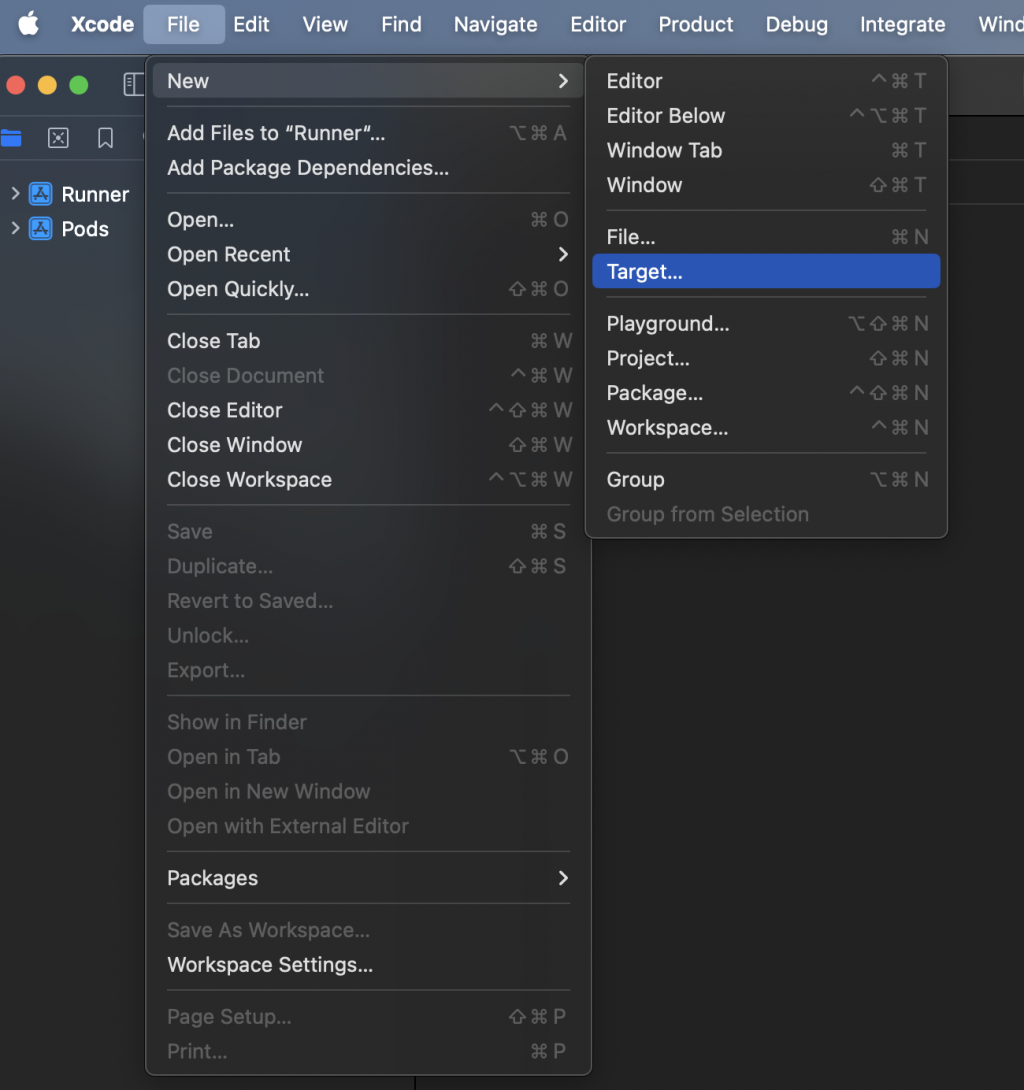1024x1090 pixels.
Task: Open the Apple menu
Action: [29, 24]
